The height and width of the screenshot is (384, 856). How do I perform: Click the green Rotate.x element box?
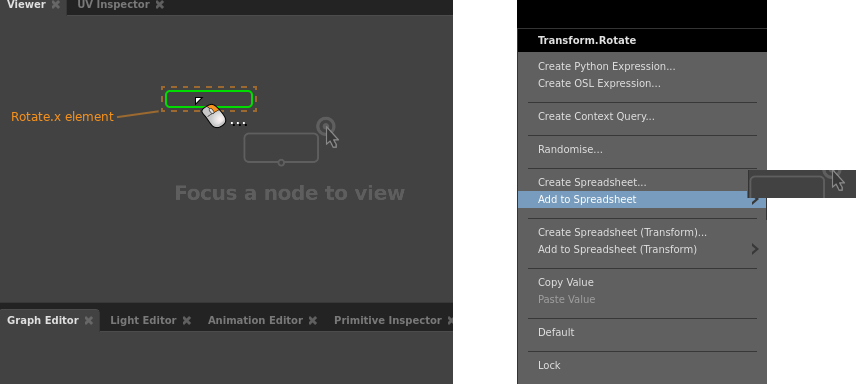click(209, 99)
